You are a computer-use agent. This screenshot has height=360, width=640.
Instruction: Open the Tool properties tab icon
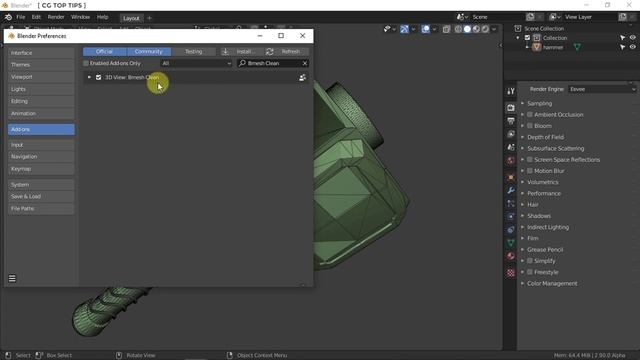pyautogui.click(x=511, y=91)
